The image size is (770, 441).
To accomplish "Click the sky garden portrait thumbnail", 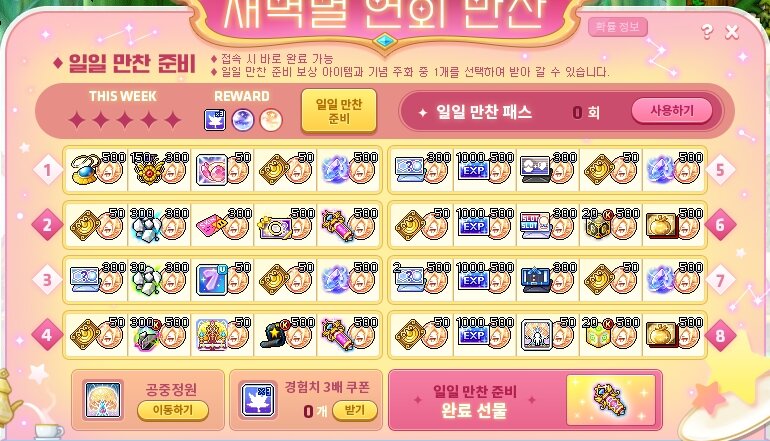I will [103, 400].
